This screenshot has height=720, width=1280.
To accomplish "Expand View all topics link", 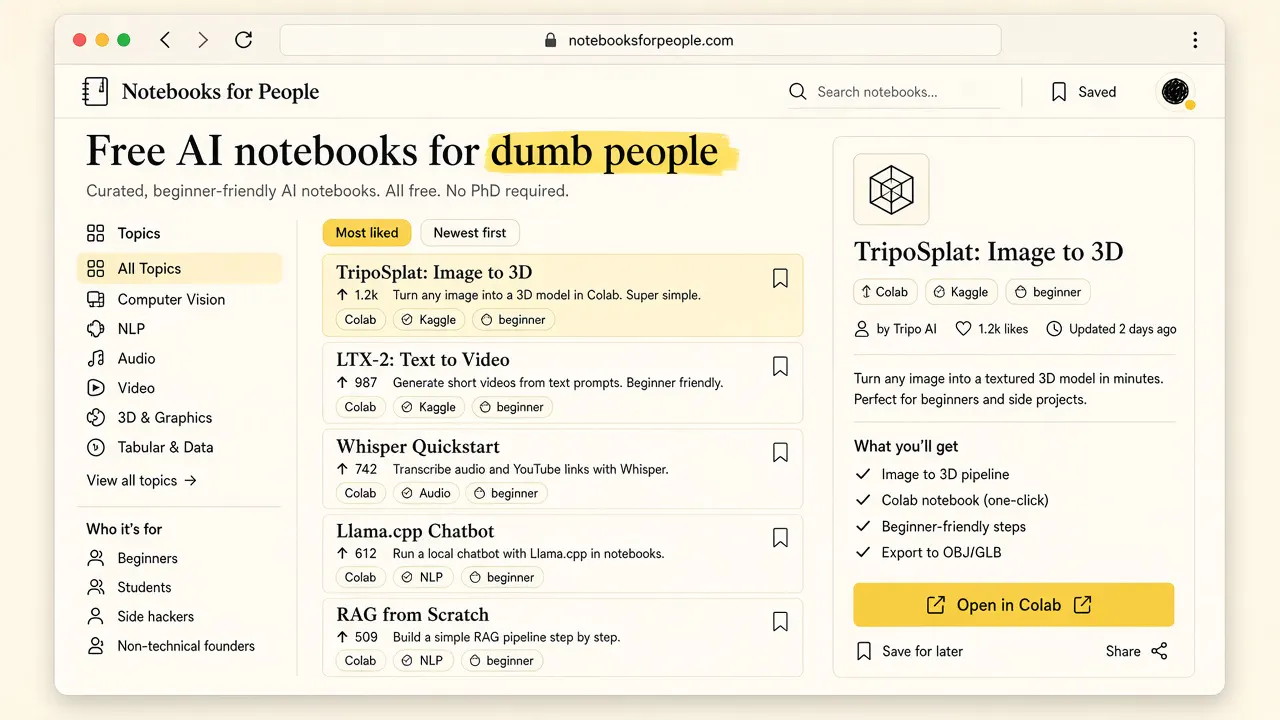I will click(x=142, y=480).
